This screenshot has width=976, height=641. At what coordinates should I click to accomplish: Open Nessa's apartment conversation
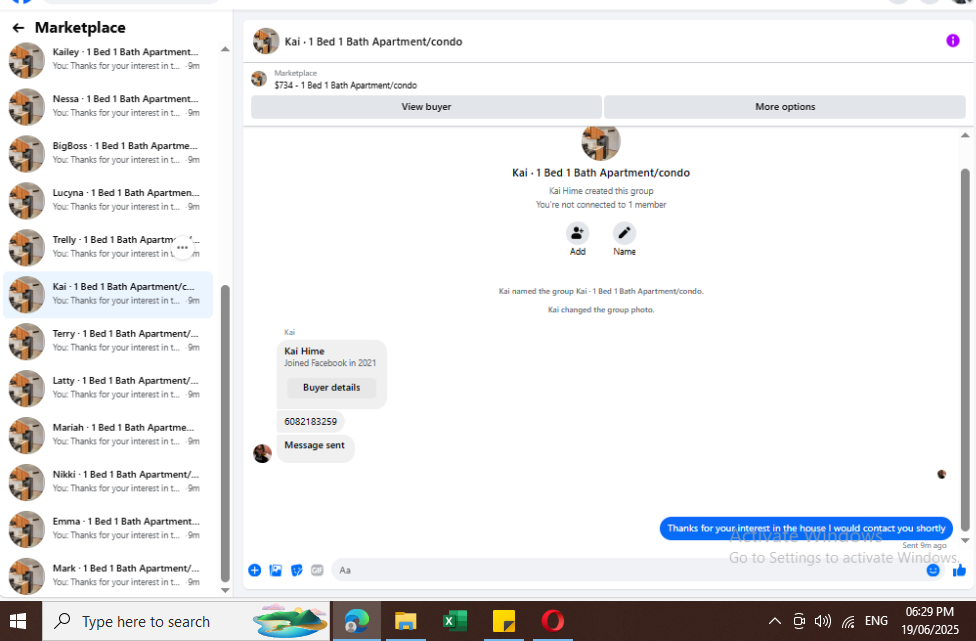pyautogui.click(x=108, y=106)
